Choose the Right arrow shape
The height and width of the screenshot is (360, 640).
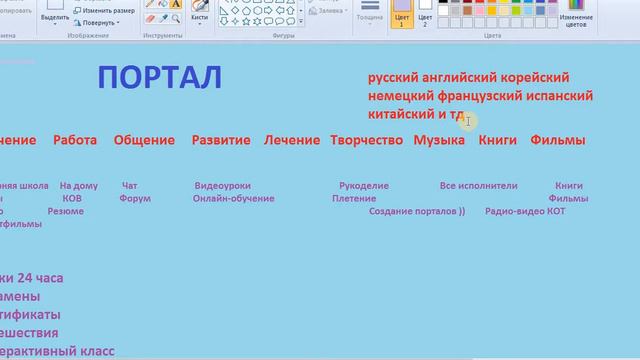coord(268,11)
